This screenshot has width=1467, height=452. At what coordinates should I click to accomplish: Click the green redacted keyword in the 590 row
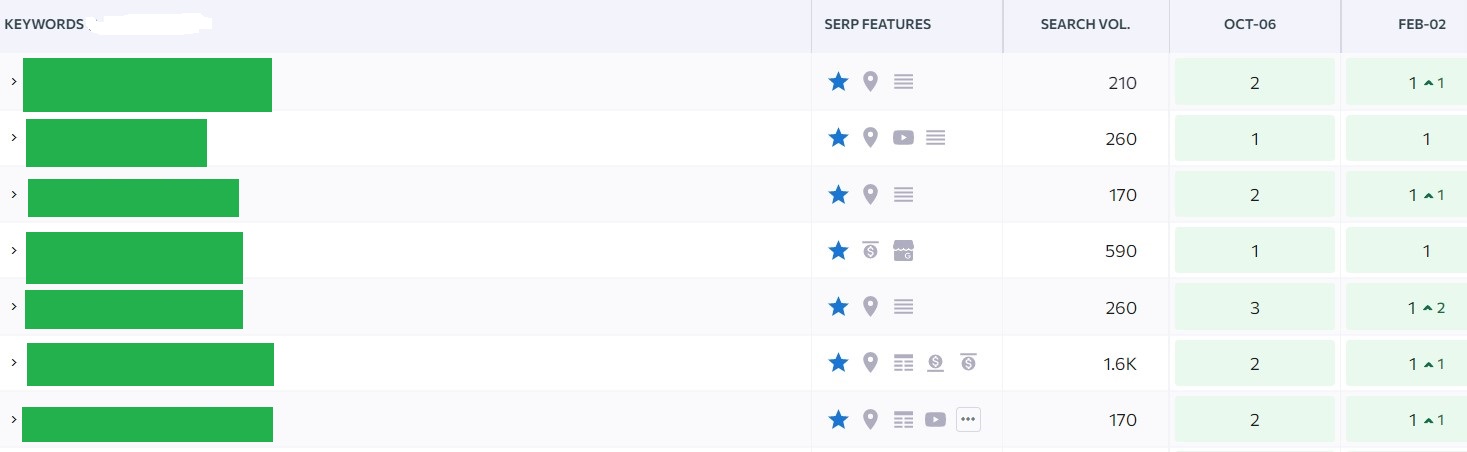(x=134, y=258)
